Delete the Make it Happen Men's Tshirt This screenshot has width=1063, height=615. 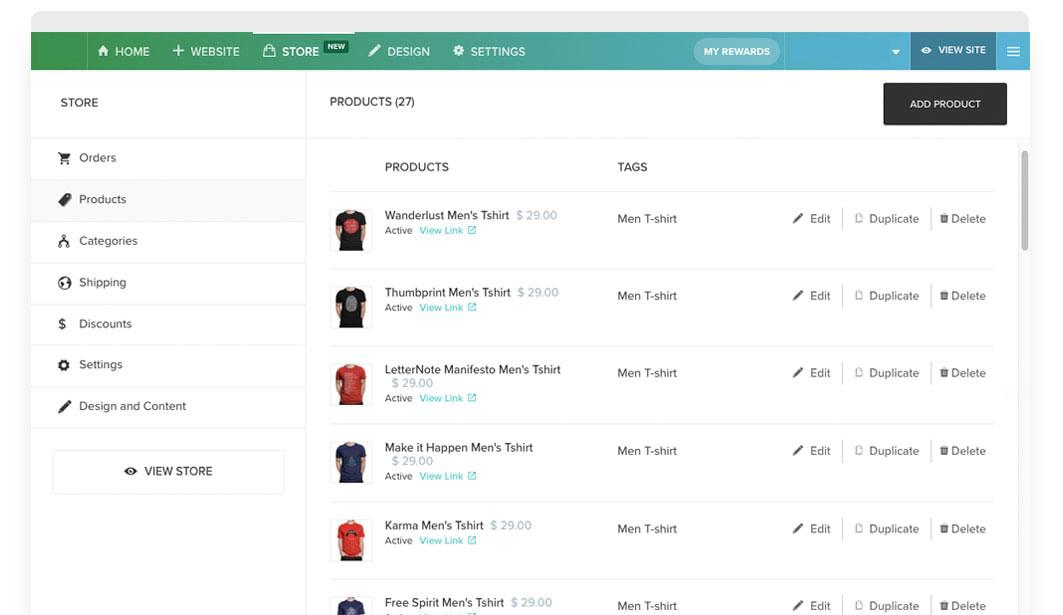click(963, 451)
